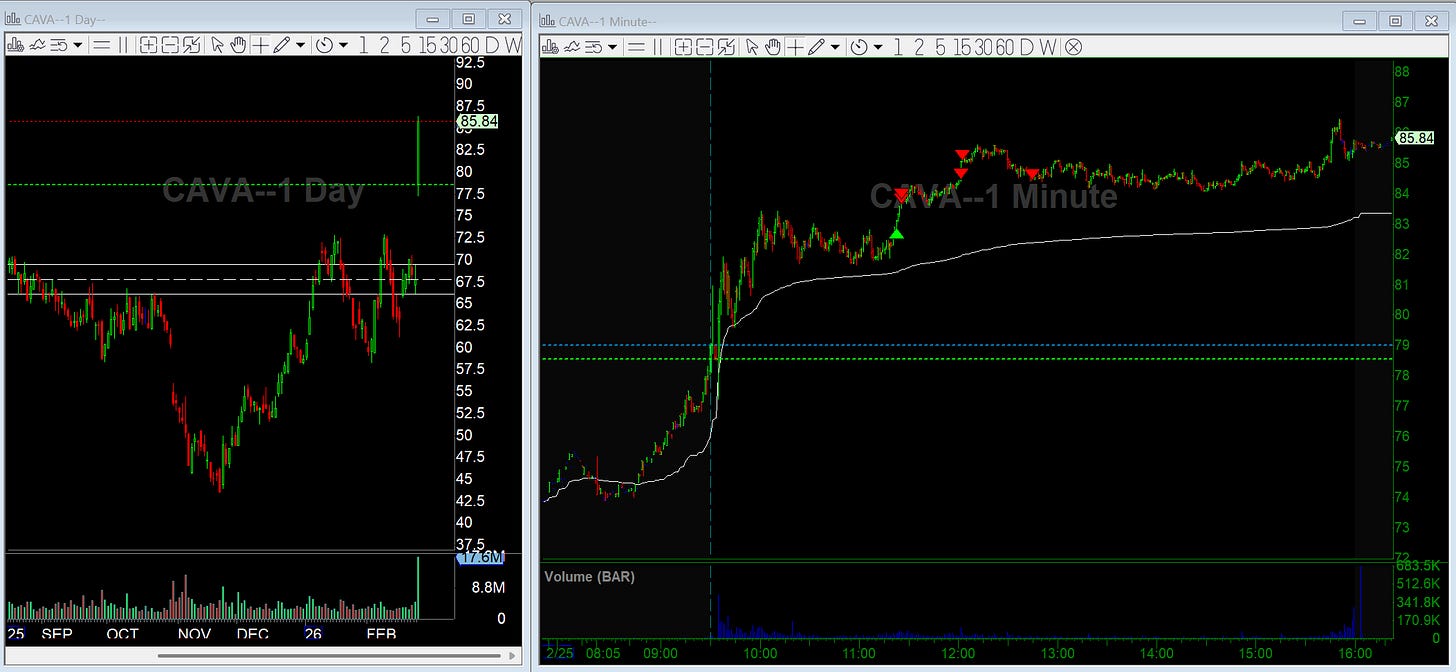Reset zoom to fit in 1 Day window
Viewport: 1456px width, 672px height.
click(x=192, y=45)
